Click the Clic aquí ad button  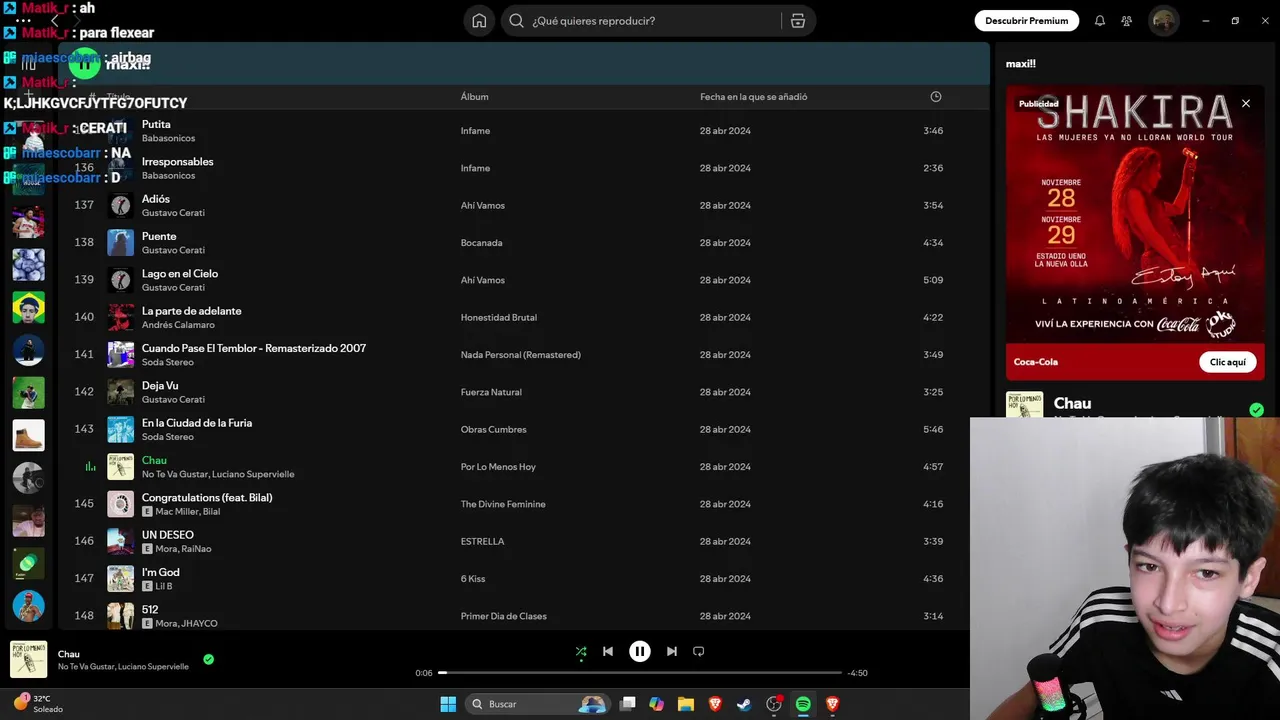click(1227, 362)
